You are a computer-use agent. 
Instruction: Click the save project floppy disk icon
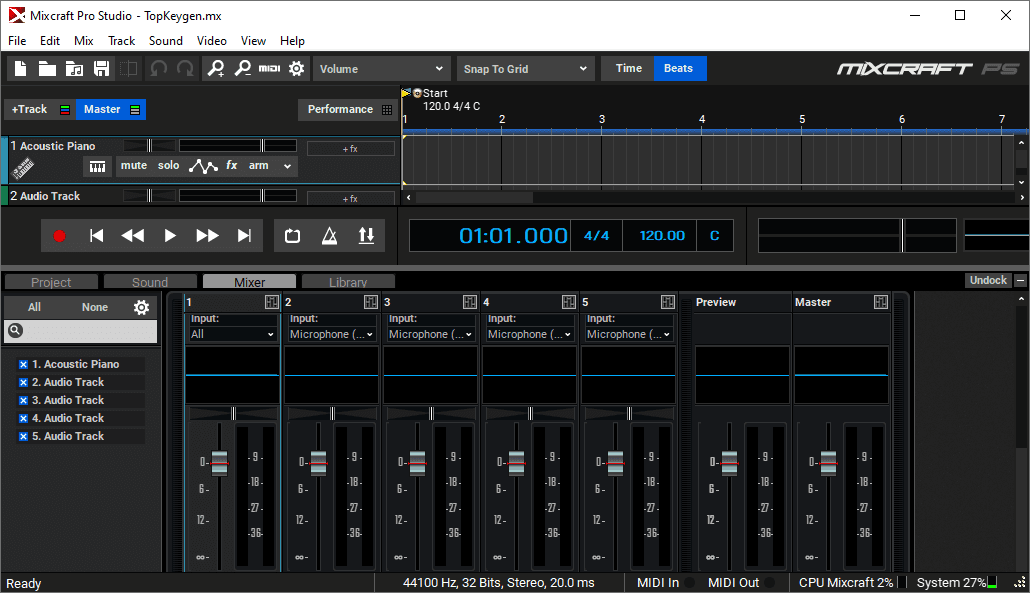(101, 69)
